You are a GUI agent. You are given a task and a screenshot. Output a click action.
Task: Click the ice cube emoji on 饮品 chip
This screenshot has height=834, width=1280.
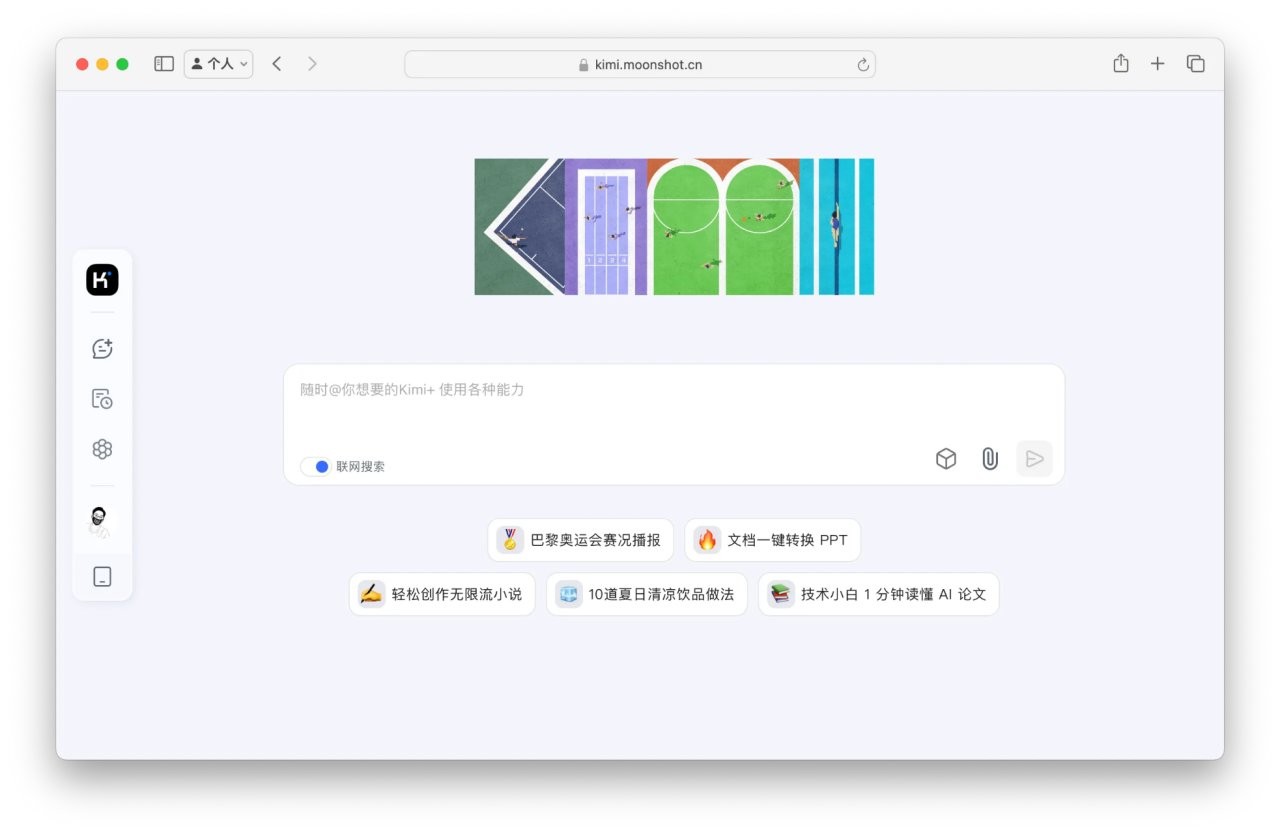point(569,594)
